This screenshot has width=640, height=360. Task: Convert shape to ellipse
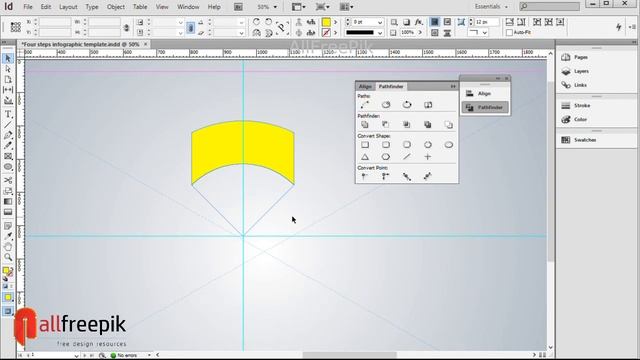coord(449,144)
